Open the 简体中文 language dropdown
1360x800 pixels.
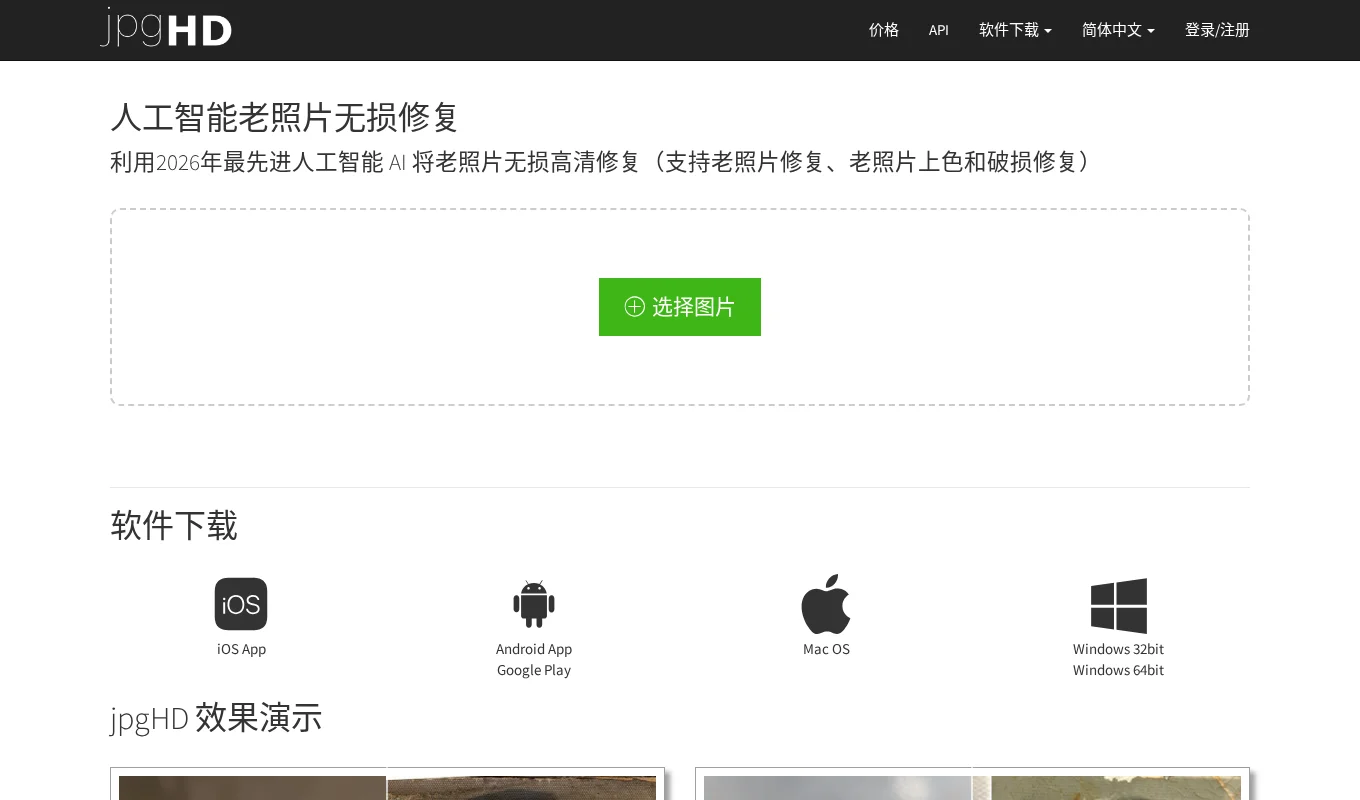tap(1118, 30)
